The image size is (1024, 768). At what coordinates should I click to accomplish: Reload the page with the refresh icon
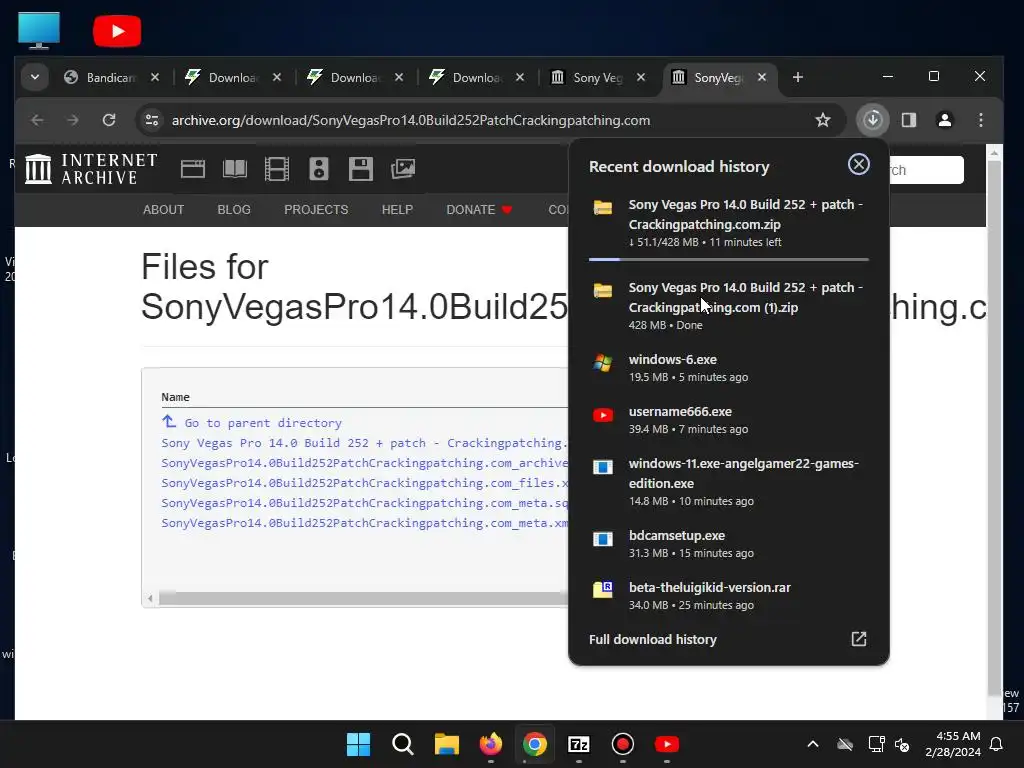109,120
